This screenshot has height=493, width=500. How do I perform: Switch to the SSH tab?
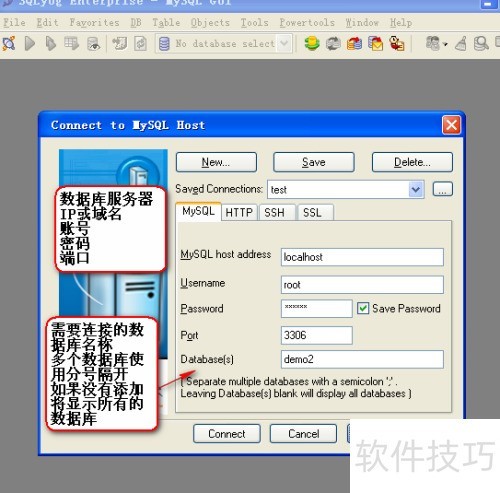[277, 212]
